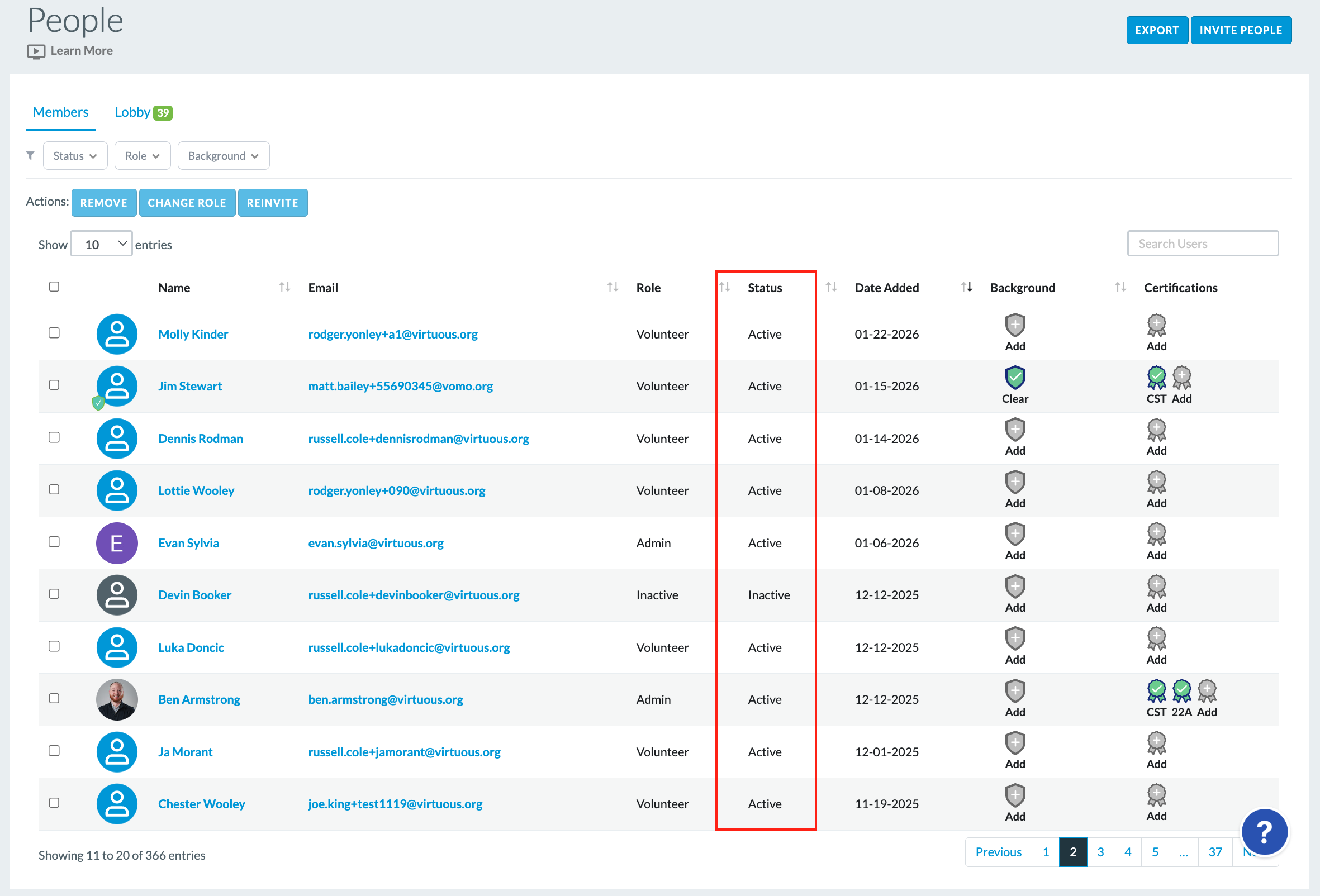
Task: Sort by Date Added arrows icon
Action: pos(966,287)
